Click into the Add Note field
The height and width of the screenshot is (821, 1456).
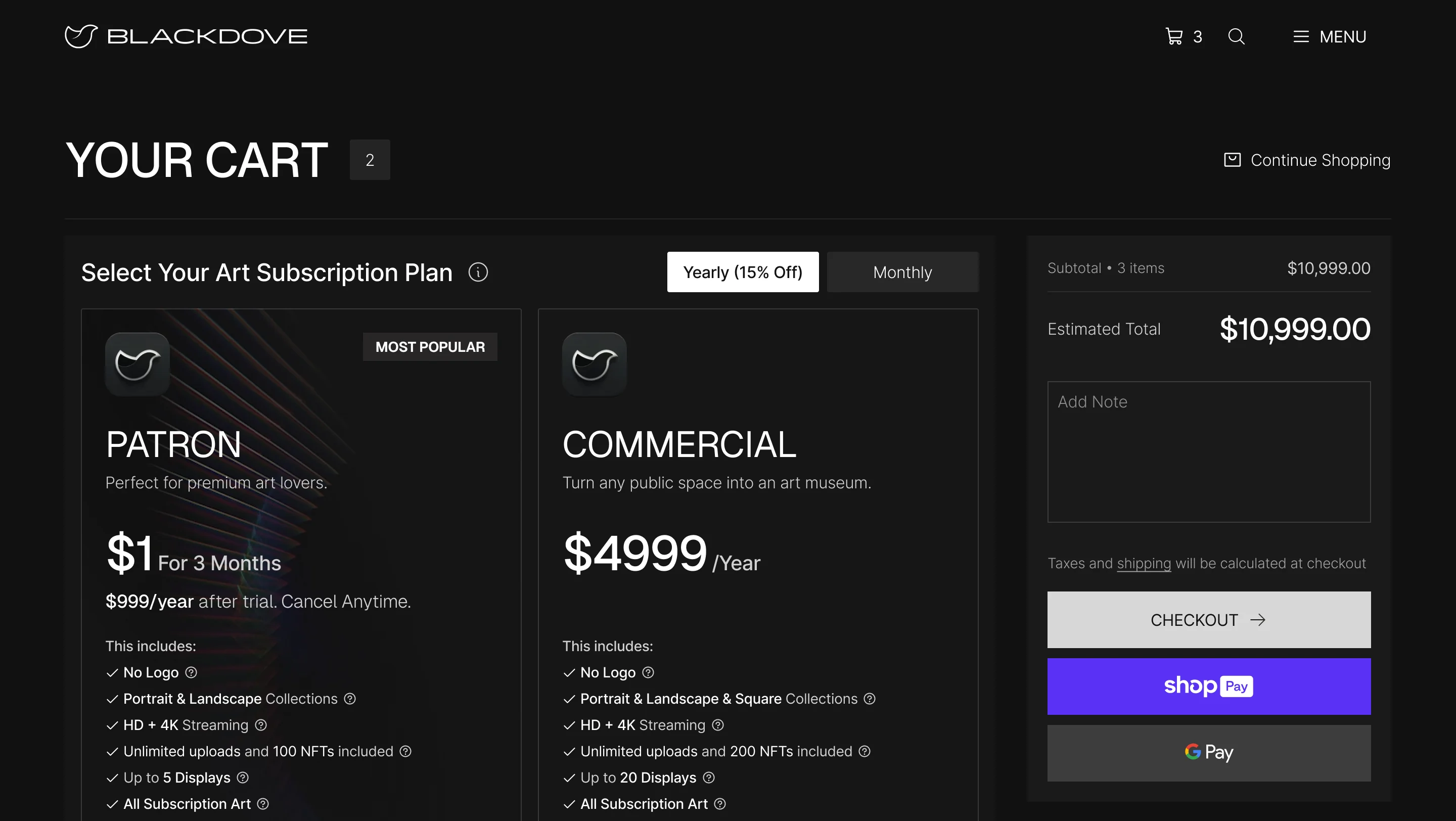click(x=1209, y=451)
